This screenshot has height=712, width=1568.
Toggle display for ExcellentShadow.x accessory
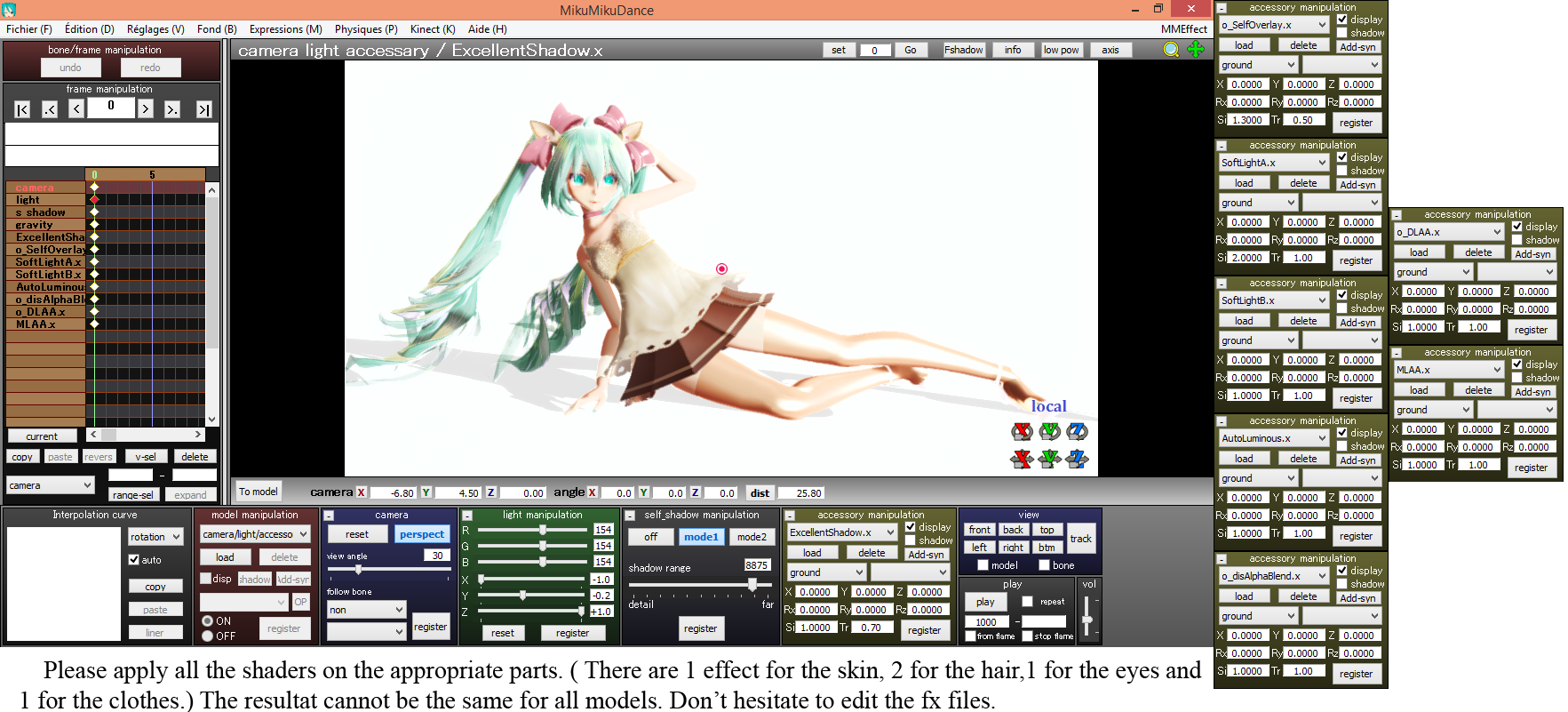coord(911,527)
